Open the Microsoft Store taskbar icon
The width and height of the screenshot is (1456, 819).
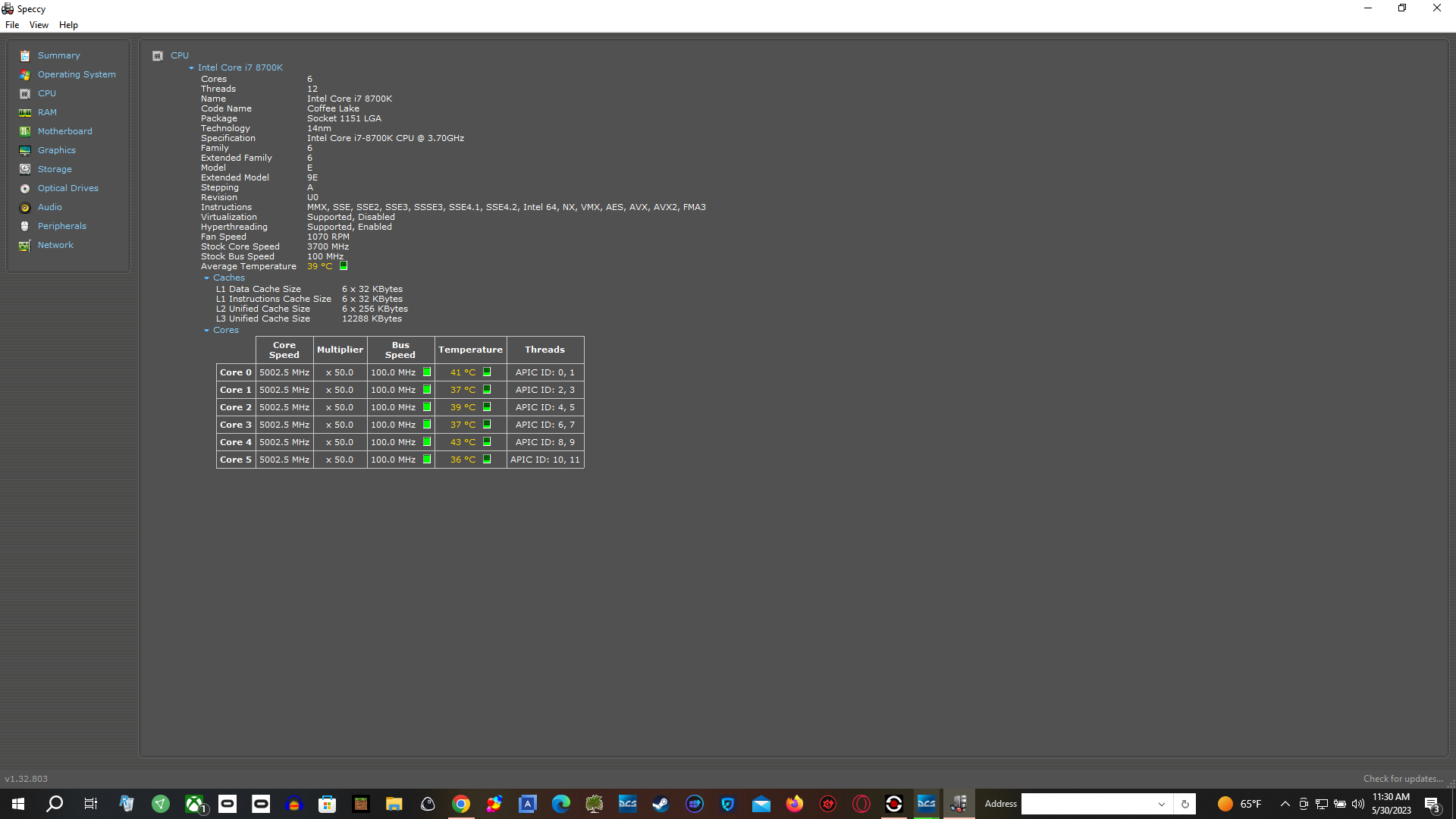[x=327, y=804]
